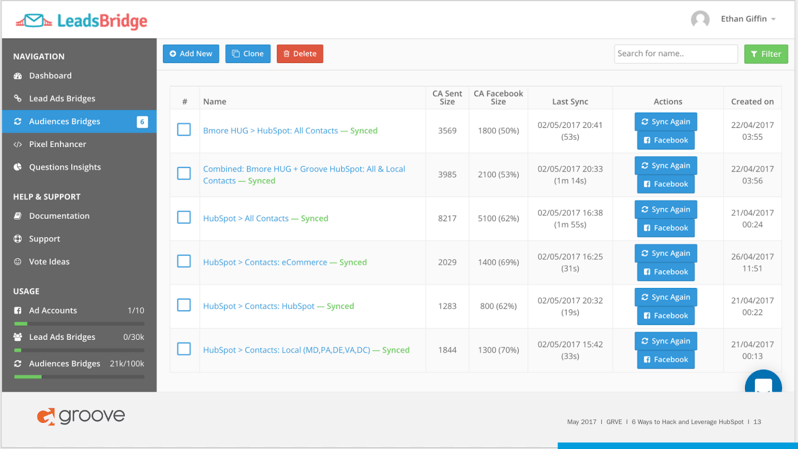Click the Lead Ads Bridges usage bar
The image size is (798, 449).
point(79,350)
